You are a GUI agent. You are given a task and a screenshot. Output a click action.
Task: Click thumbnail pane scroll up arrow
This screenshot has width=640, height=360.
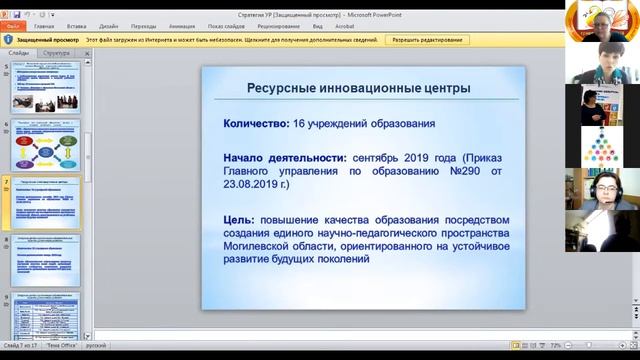87,62
